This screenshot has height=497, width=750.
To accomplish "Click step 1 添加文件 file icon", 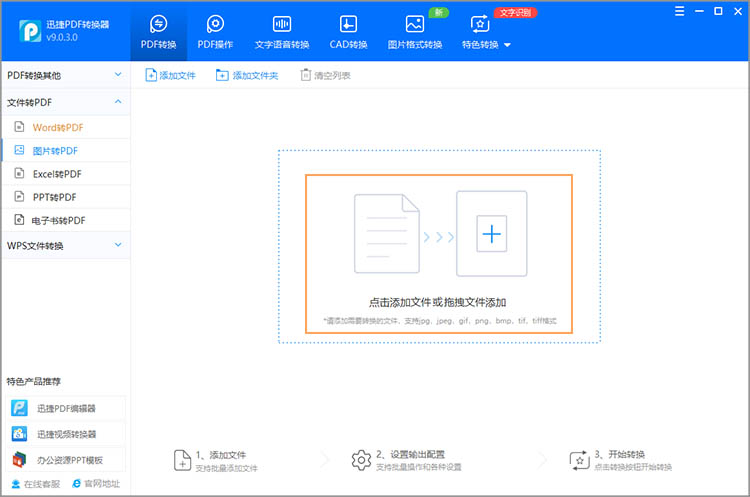I will (x=182, y=460).
